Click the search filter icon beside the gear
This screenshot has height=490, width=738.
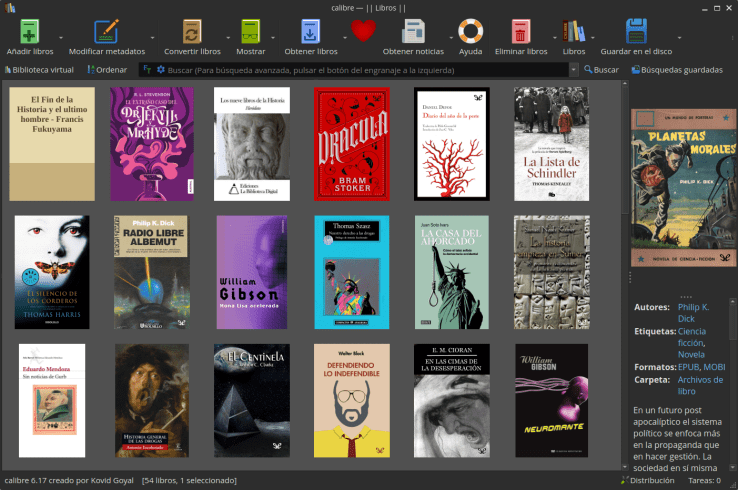click(147, 70)
